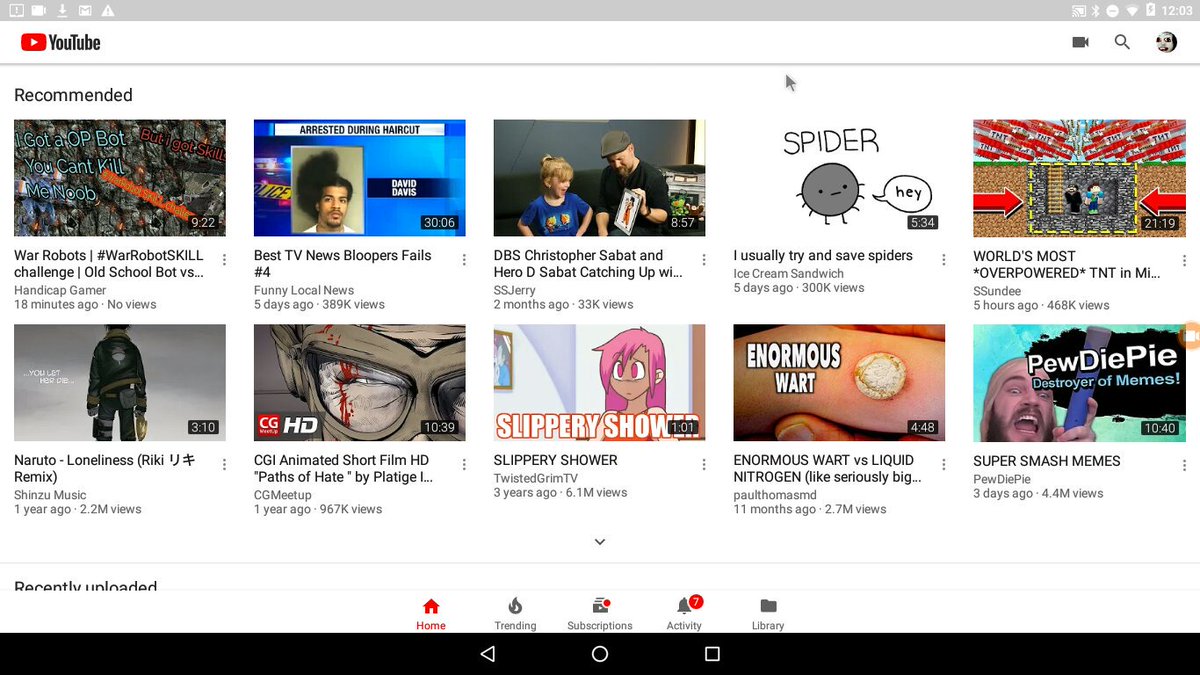Tap the warning triangle in status bar

click(108, 10)
